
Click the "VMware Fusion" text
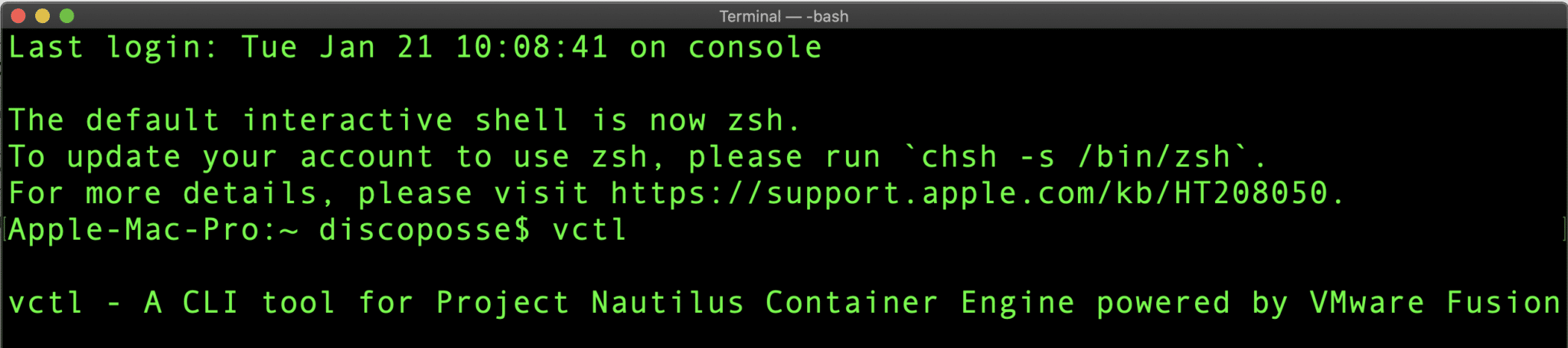coord(1434,303)
